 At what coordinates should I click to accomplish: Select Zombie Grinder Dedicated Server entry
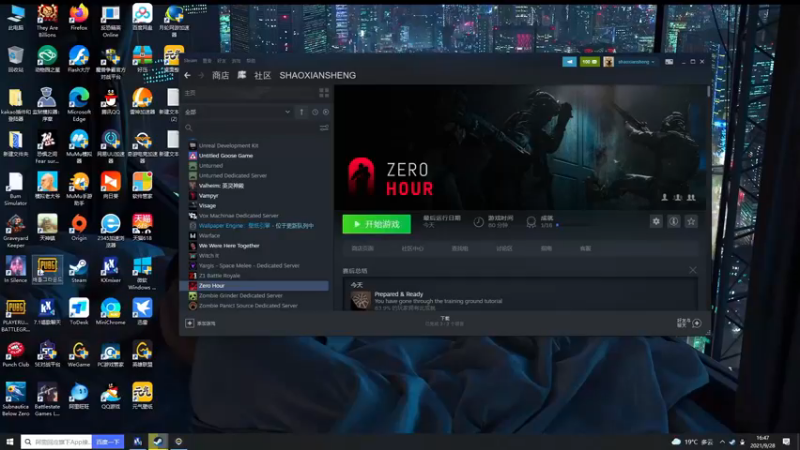[x=240, y=295]
